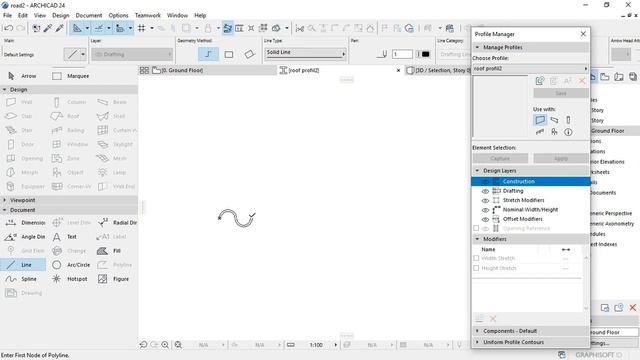Choose the Angle Dimension tool

pyautogui.click(x=25, y=237)
